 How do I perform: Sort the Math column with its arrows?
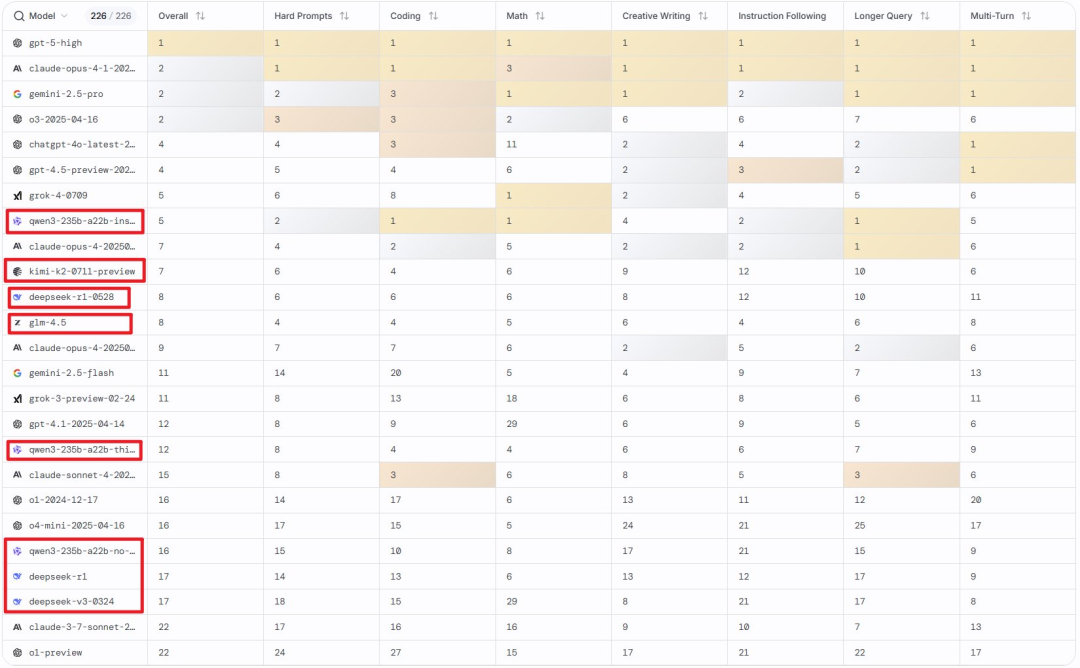pos(540,16)
